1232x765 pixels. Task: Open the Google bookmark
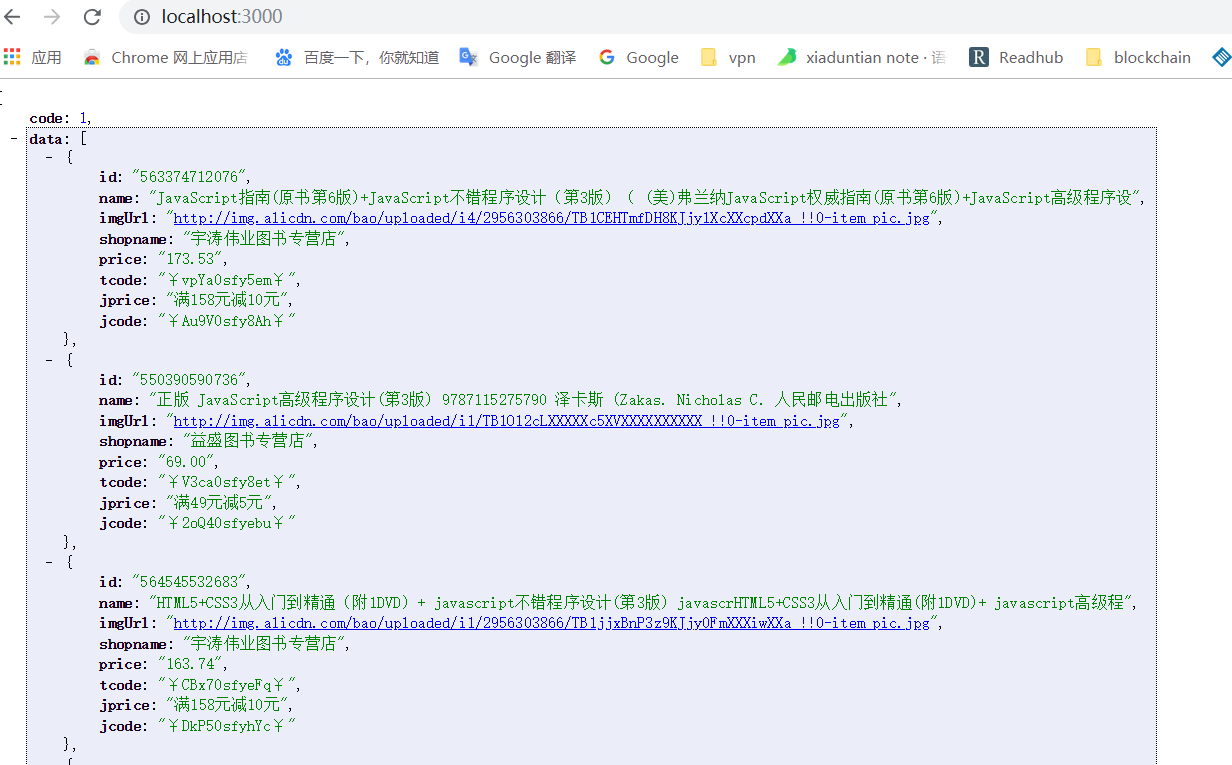639,57
